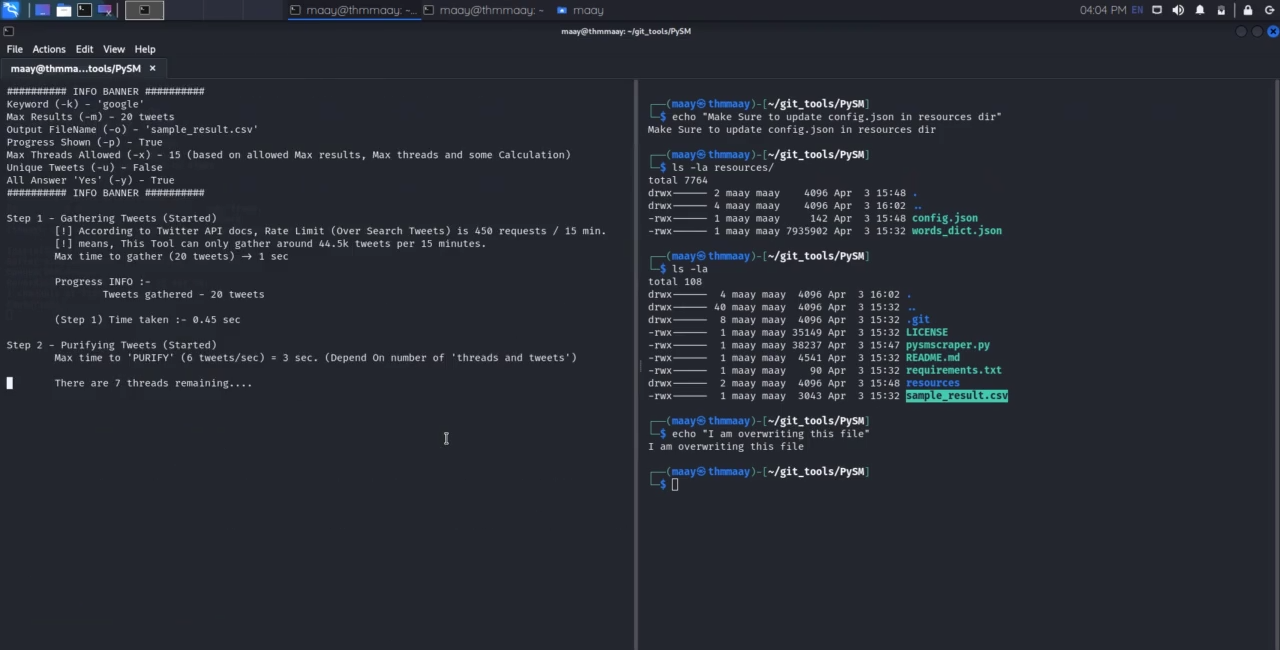
Task: Click the .git directory entry
Action: tap(918, 320)
